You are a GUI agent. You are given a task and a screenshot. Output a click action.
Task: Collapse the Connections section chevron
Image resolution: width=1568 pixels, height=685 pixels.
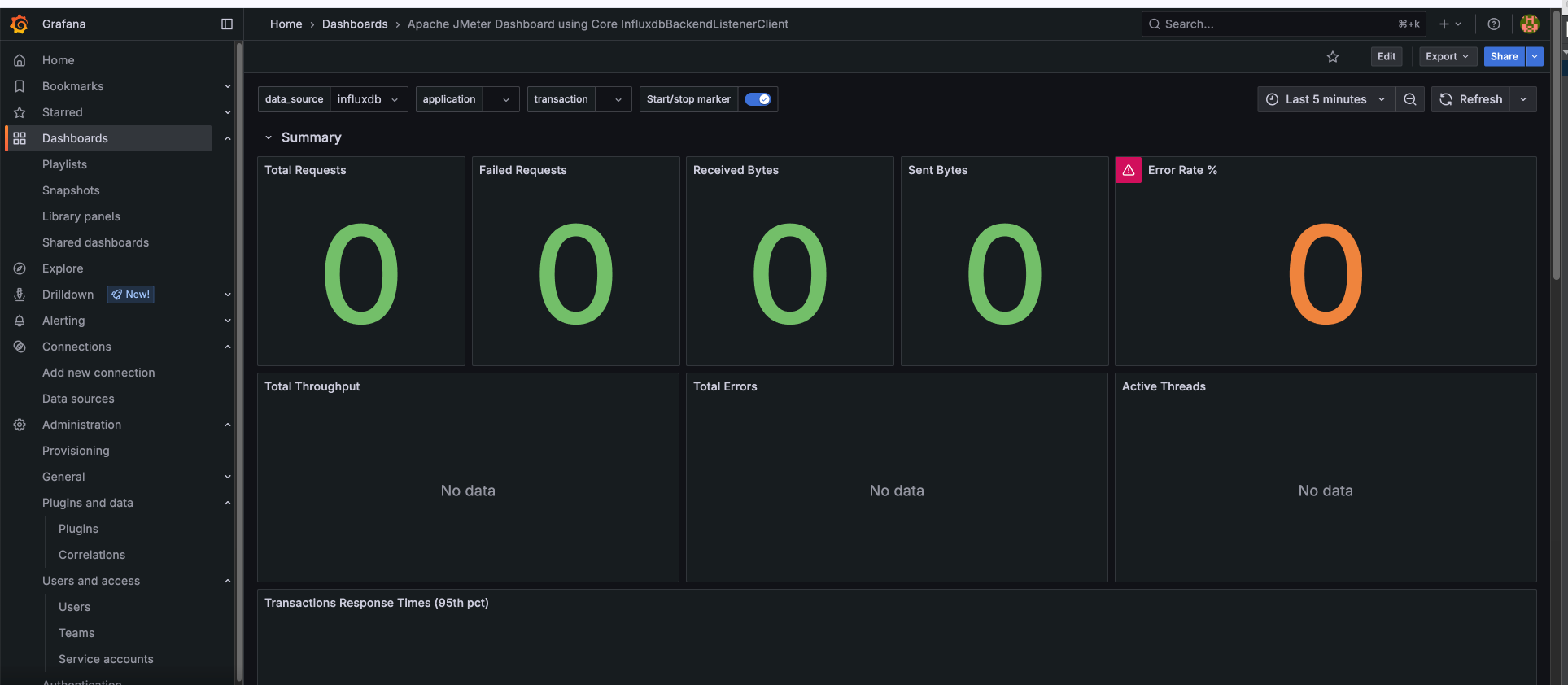click(228, 347)
